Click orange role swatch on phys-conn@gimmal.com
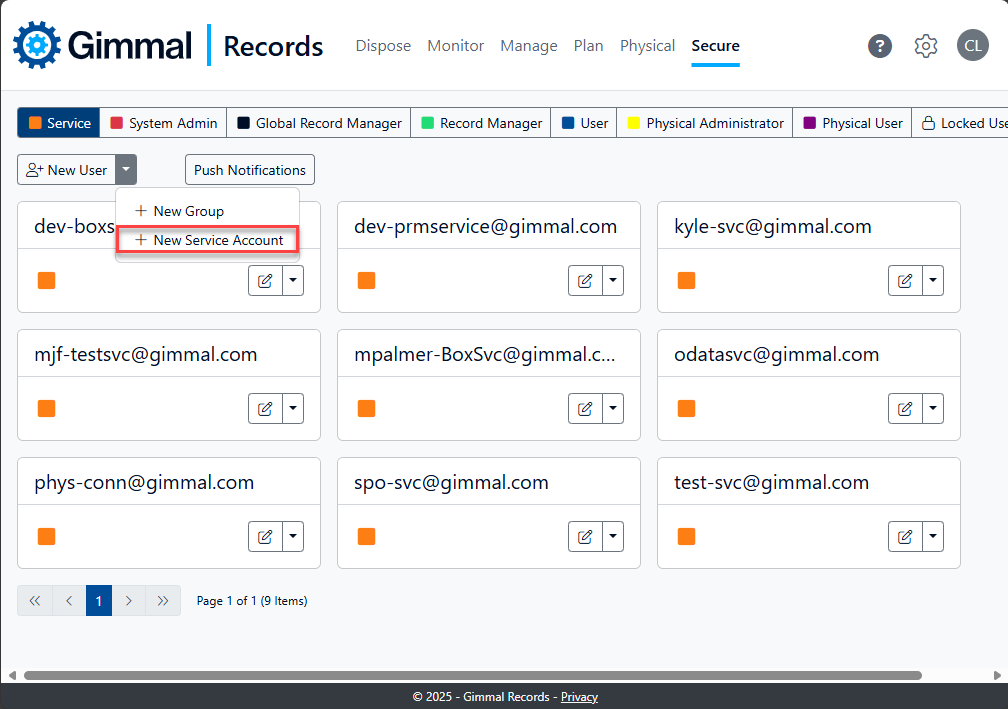This screenshot has width=1008, height=709. coord(47,537)
